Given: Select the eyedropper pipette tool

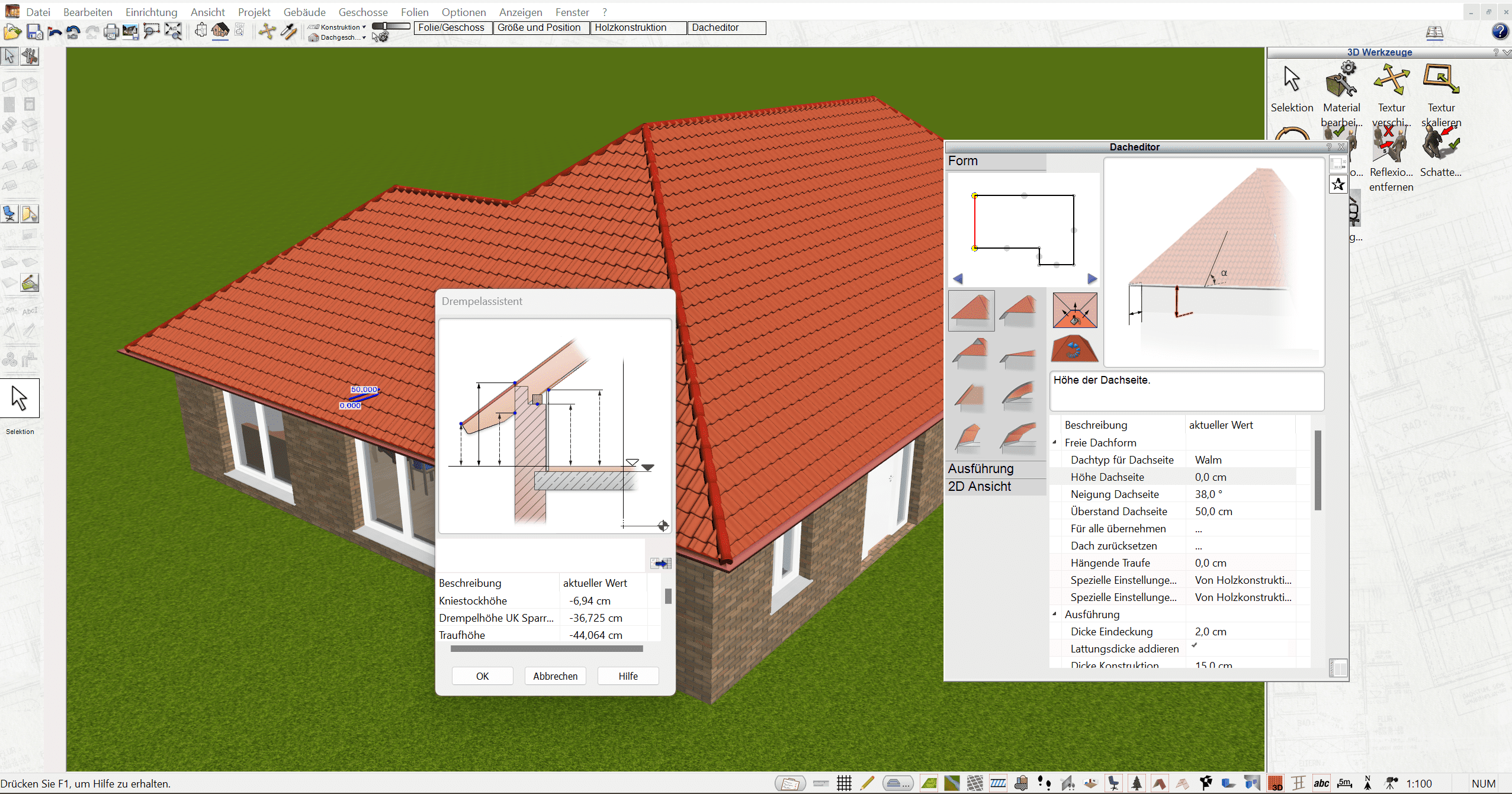Looking at the screenshot, I should [x=288, y=31].
